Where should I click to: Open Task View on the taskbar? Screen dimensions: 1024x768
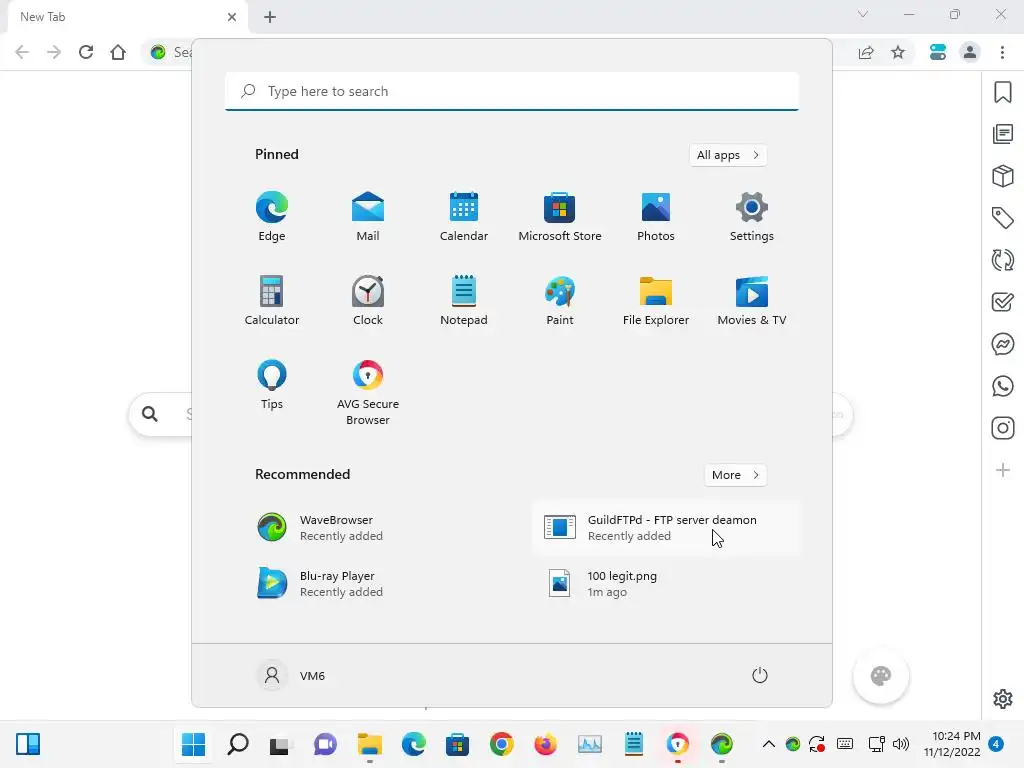click(281, 744)
